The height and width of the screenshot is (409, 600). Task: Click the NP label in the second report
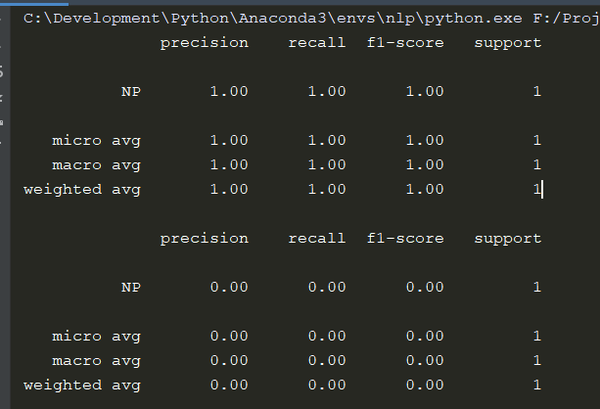(130, 287)
